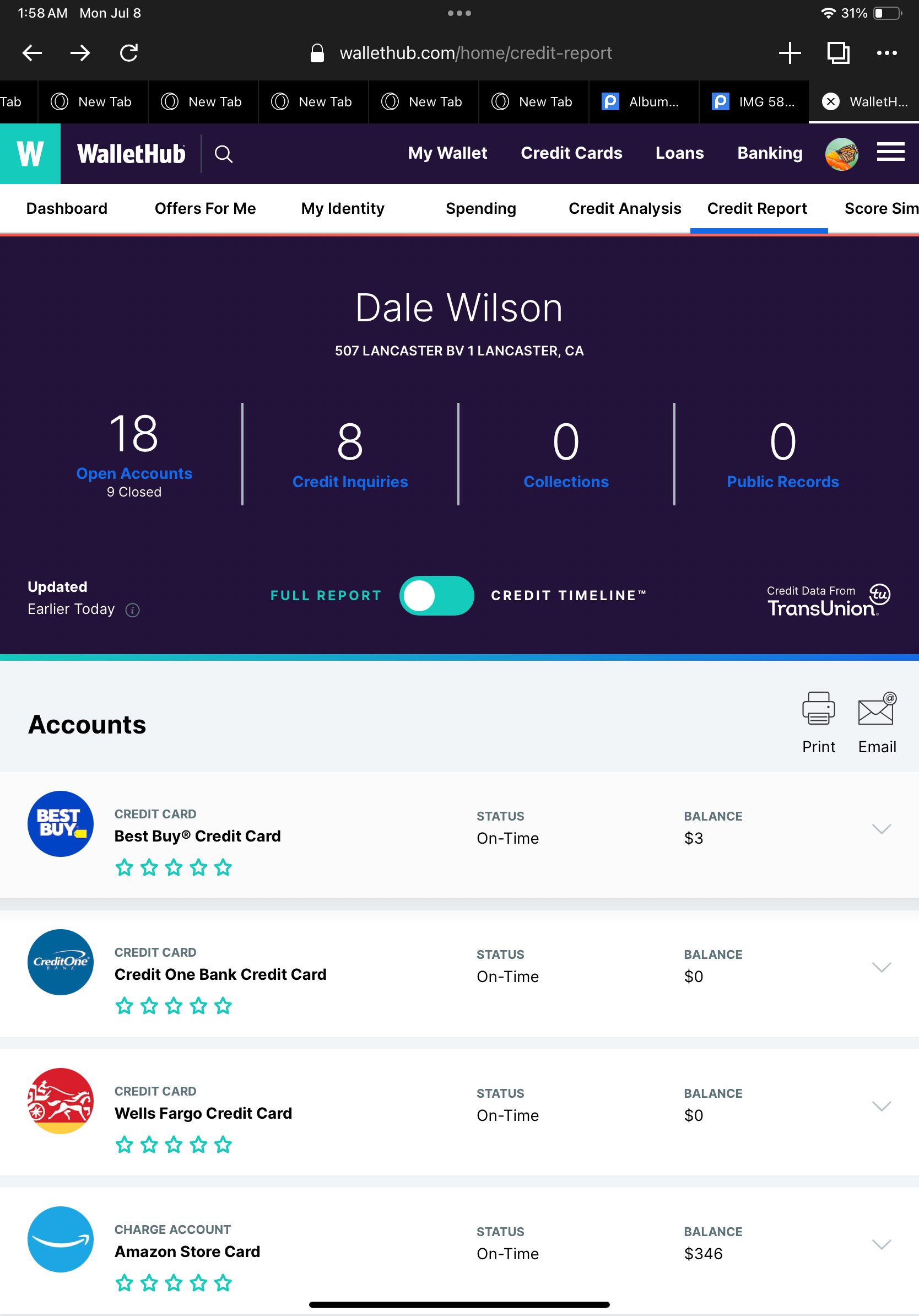This screenshot has height=1316, width=919.
Task: Select the Credit Report tab
Action: [x=757, y=208]
